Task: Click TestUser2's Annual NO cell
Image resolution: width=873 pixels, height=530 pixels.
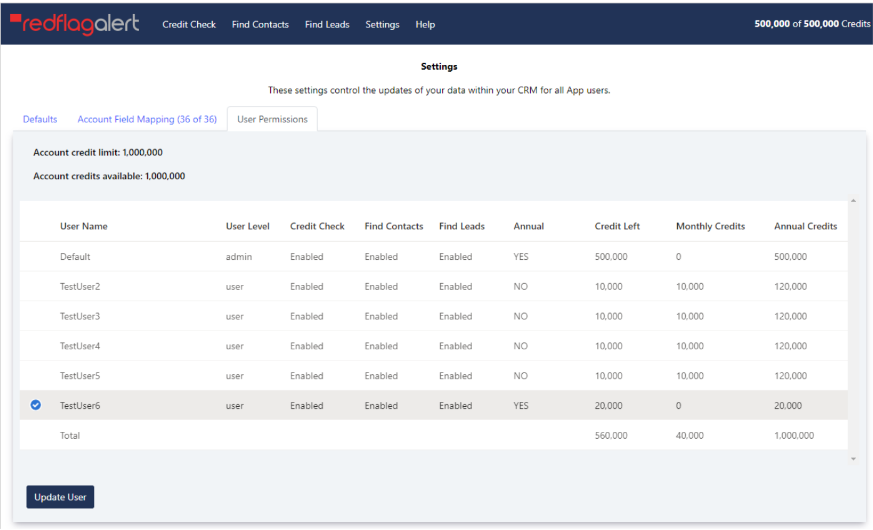Action: [x=521, y=286]
